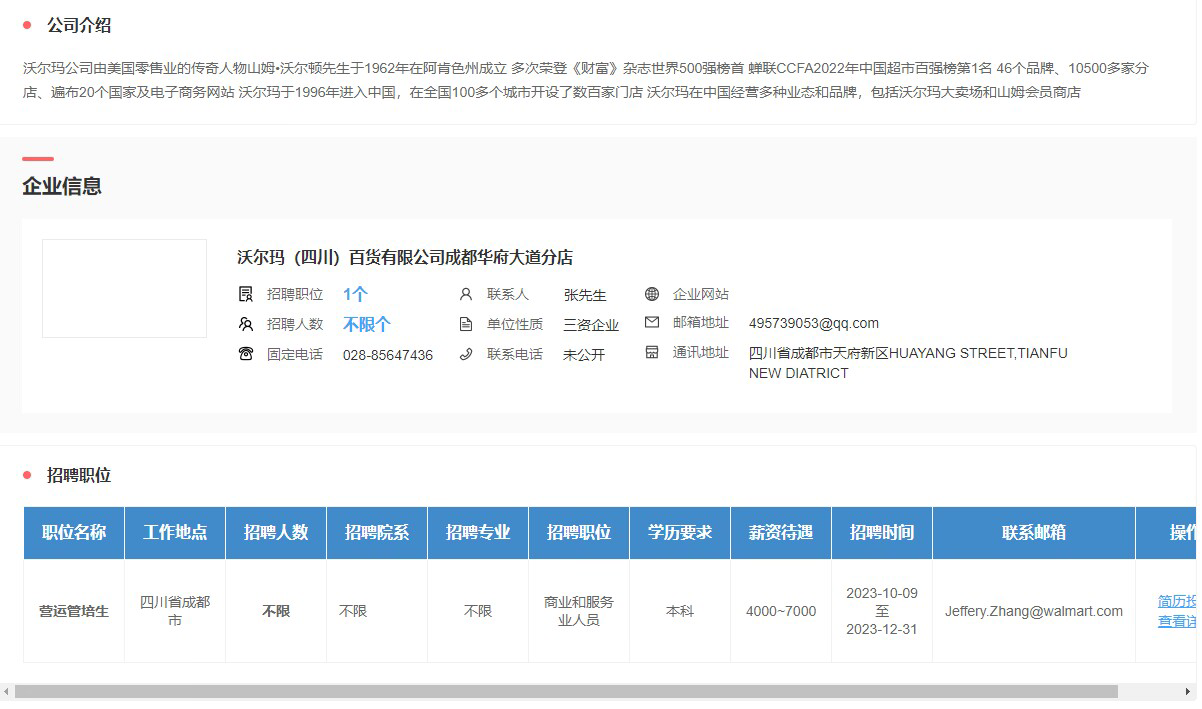Click the company introduction paragraph about 沃尔玛
Viewport: 1202px width, 709px height.
coord(586,80)
